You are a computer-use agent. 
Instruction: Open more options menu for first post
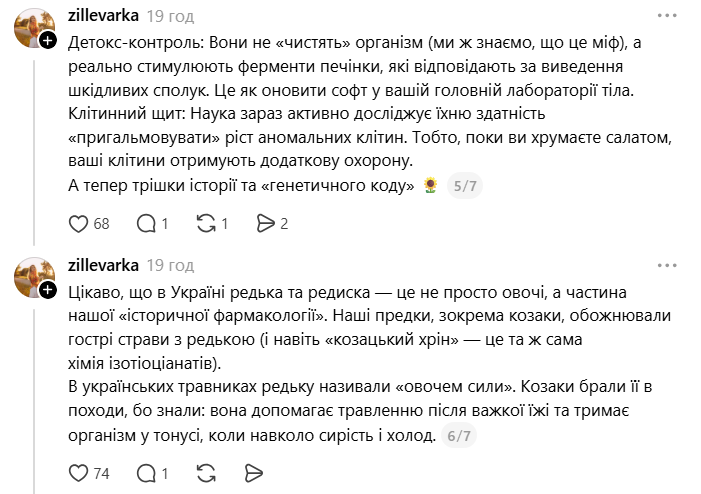pyautogui.click(x=663, y=17)
